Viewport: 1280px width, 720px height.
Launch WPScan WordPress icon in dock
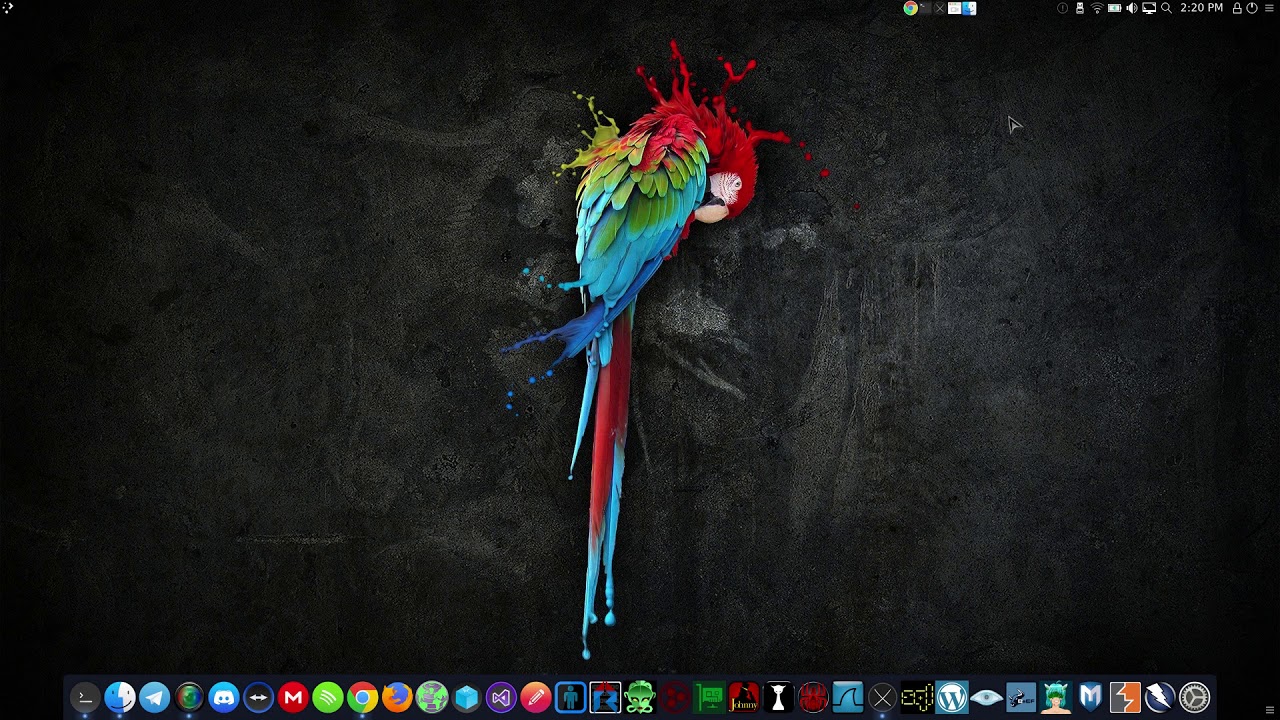pos(952,697)
